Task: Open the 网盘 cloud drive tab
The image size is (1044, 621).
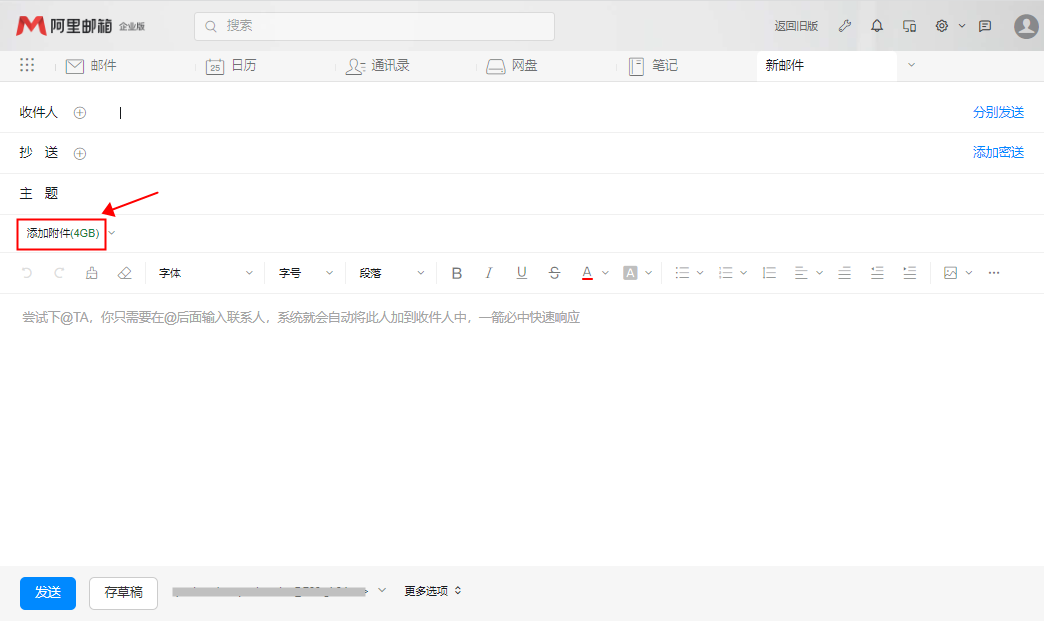Action: (x=512, y=66)
